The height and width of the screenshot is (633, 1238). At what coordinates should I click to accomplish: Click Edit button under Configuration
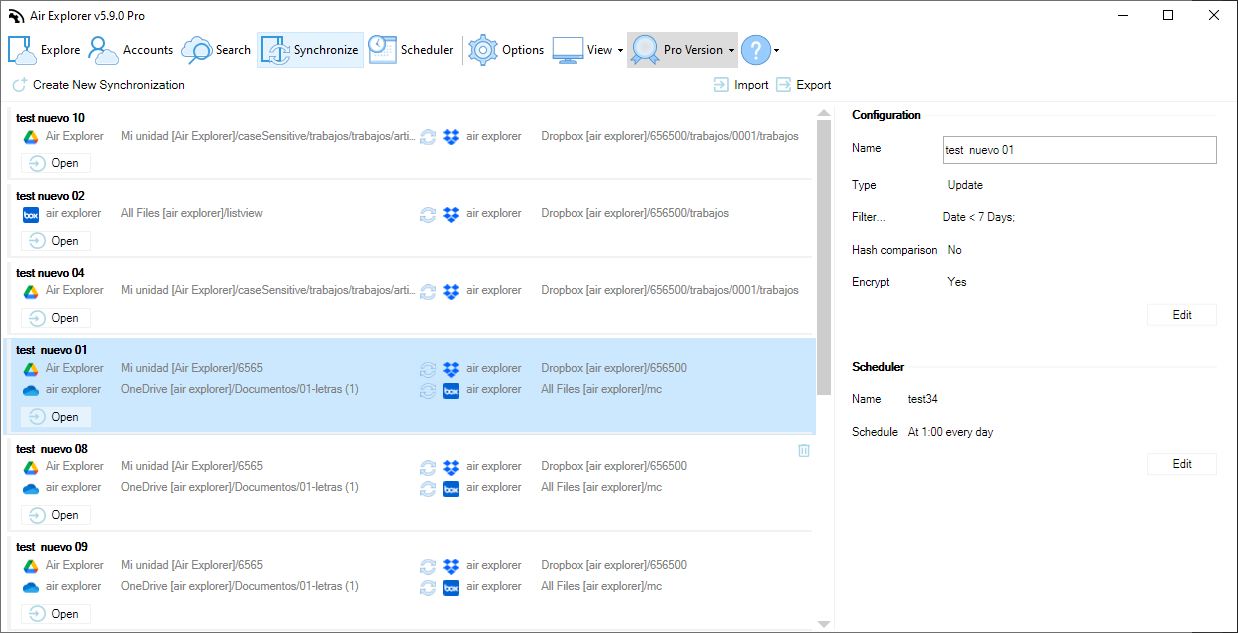coord(1181,315)
